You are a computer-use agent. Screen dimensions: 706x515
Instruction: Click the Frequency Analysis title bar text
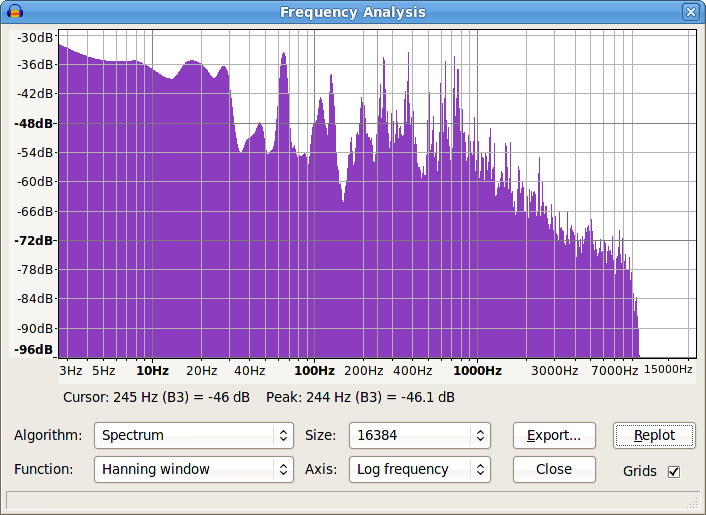[352, 12]
